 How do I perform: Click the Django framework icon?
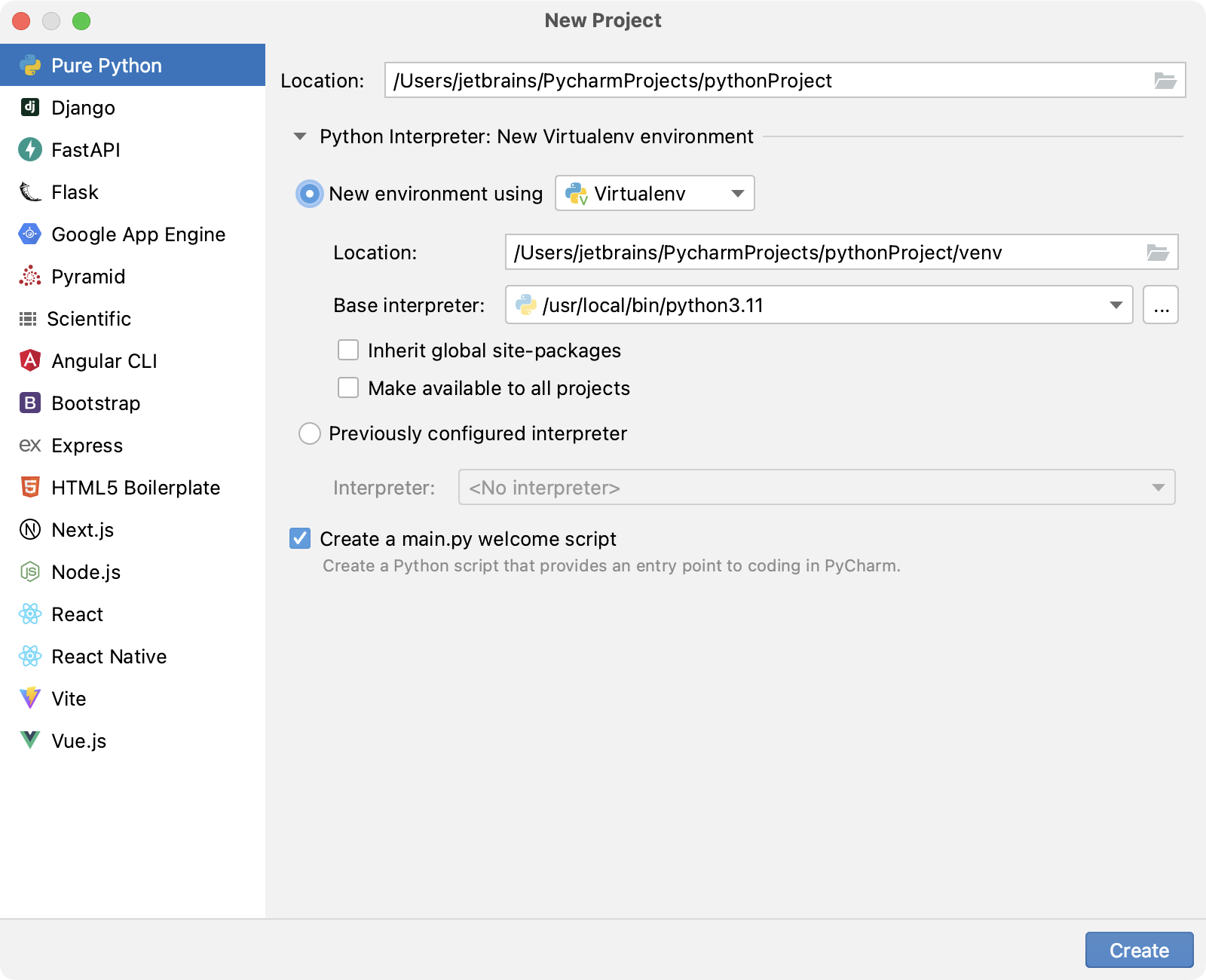[x=29, y=107]
